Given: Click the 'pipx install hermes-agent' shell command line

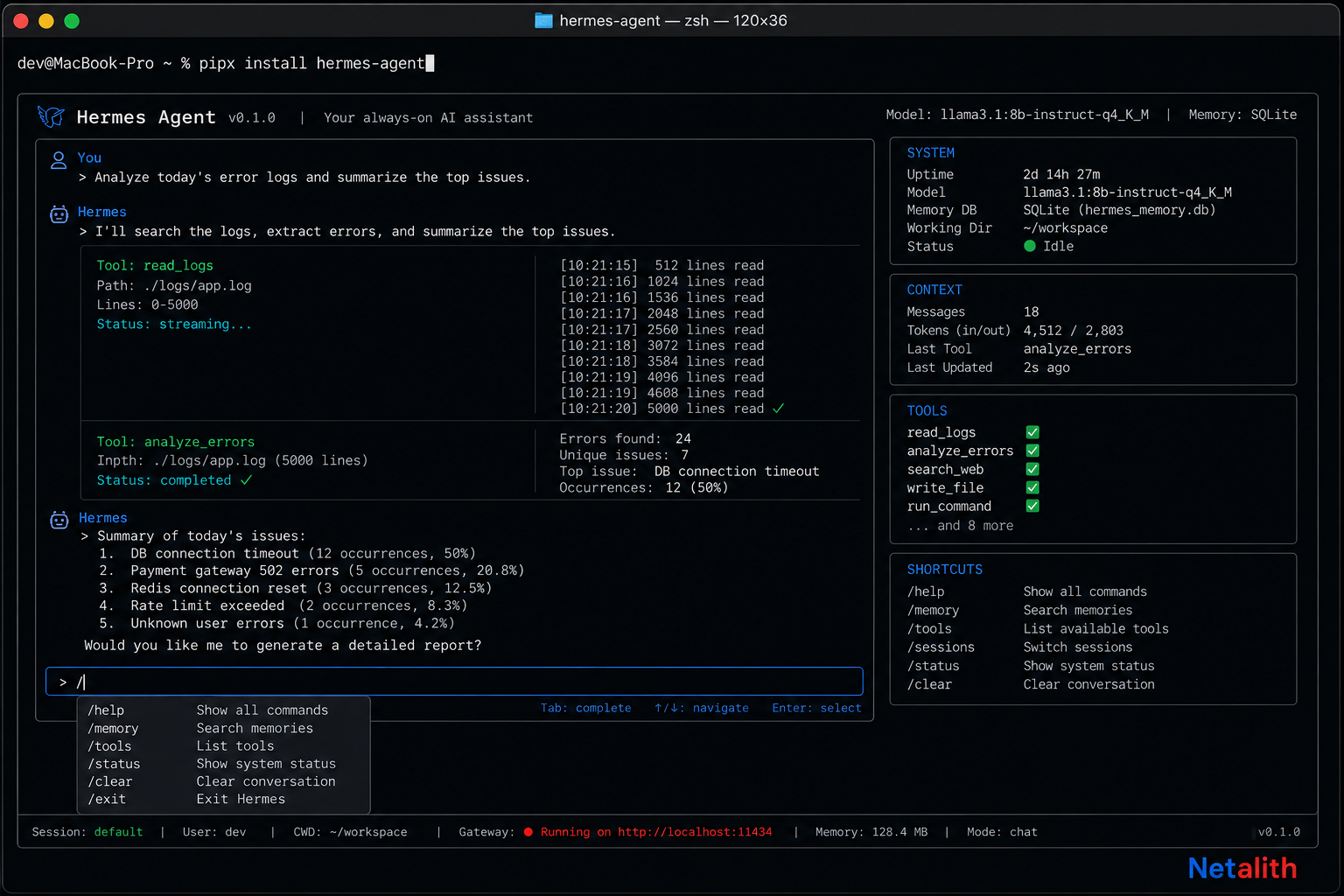Looking at the screenshot, I should [311, 63].
